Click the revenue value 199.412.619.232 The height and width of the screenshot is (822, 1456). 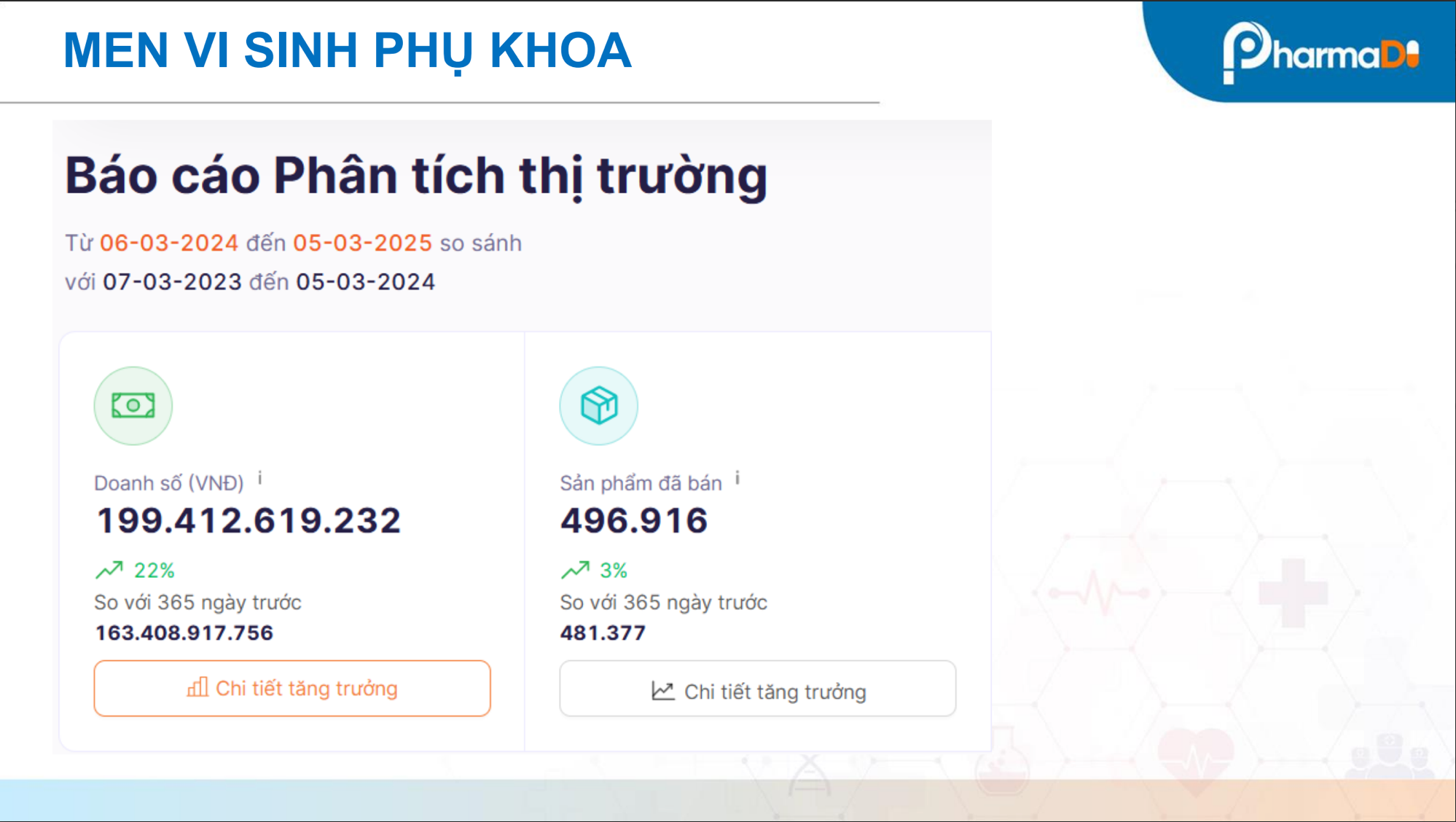248,519
